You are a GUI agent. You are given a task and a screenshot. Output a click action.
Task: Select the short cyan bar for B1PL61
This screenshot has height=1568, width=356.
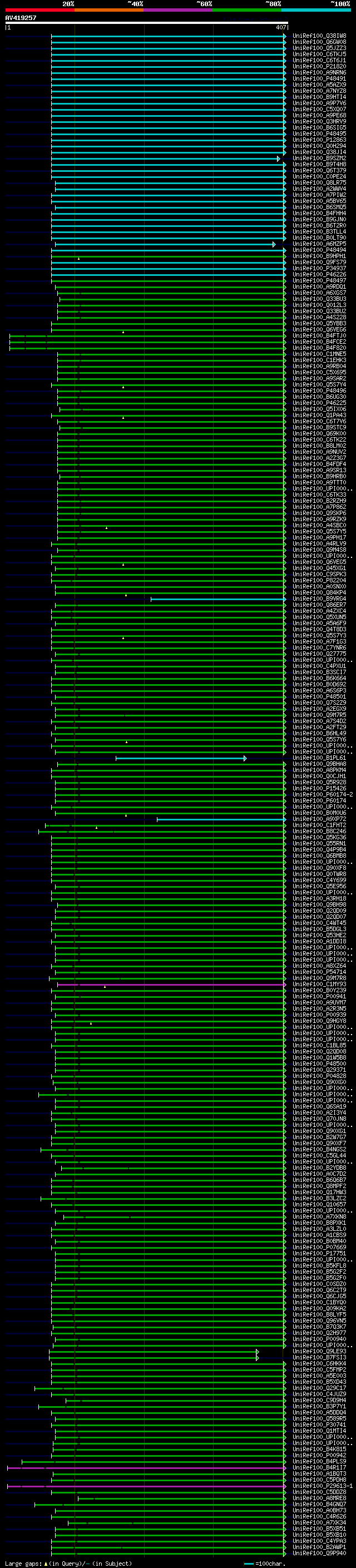[x=181, y=759]
